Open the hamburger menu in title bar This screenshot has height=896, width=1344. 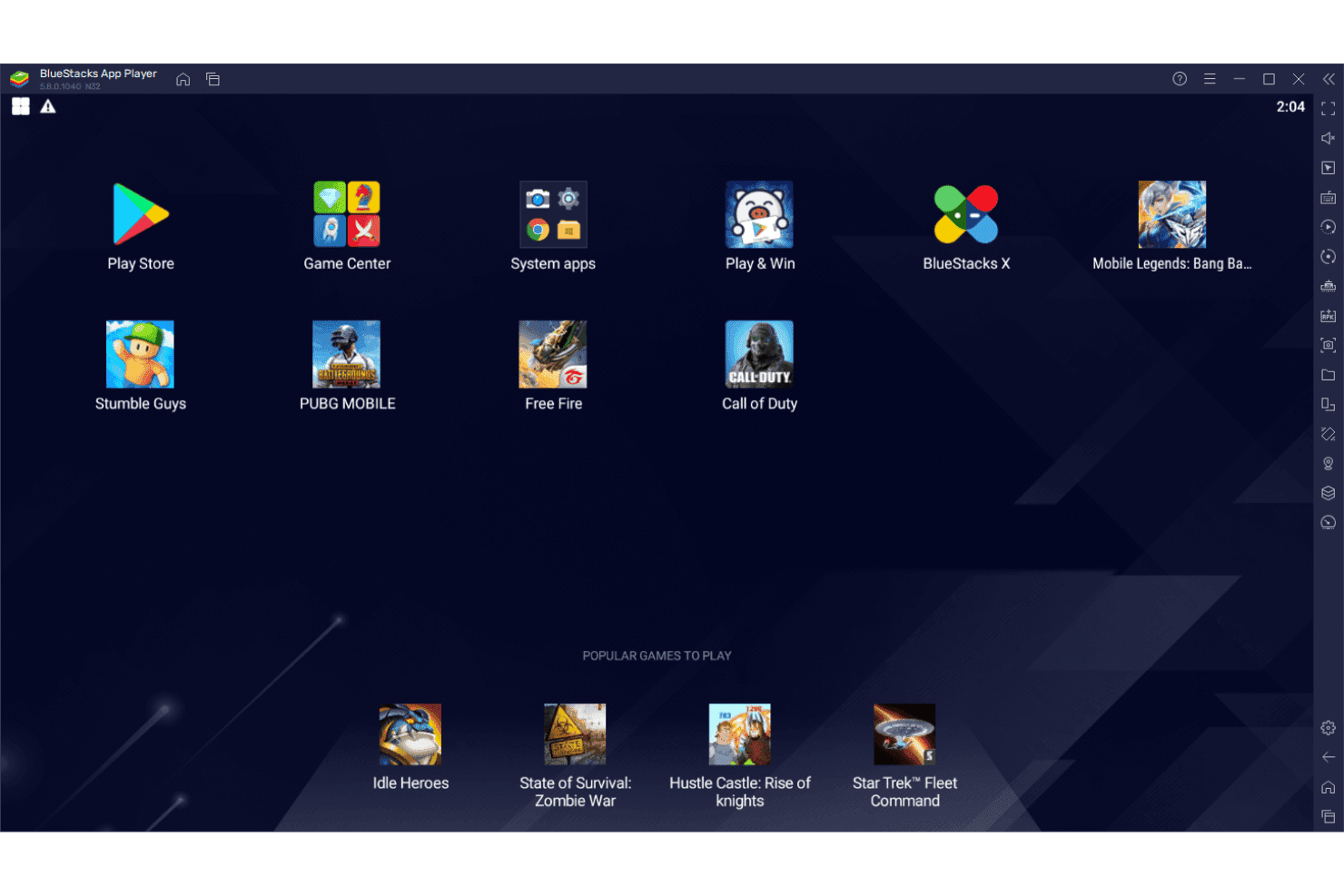tap(1210, 79)
